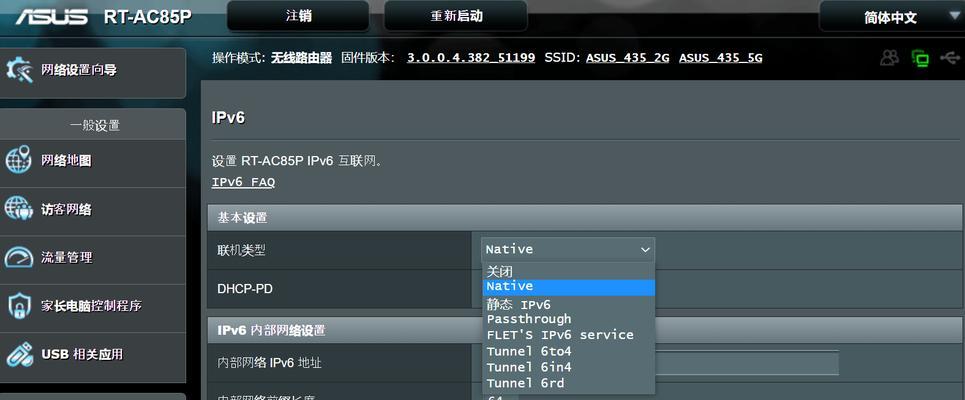The width and height of the screenshot is (965, 400).
Task: Click the ASUS logo
Action: click(x=52, y=17)
